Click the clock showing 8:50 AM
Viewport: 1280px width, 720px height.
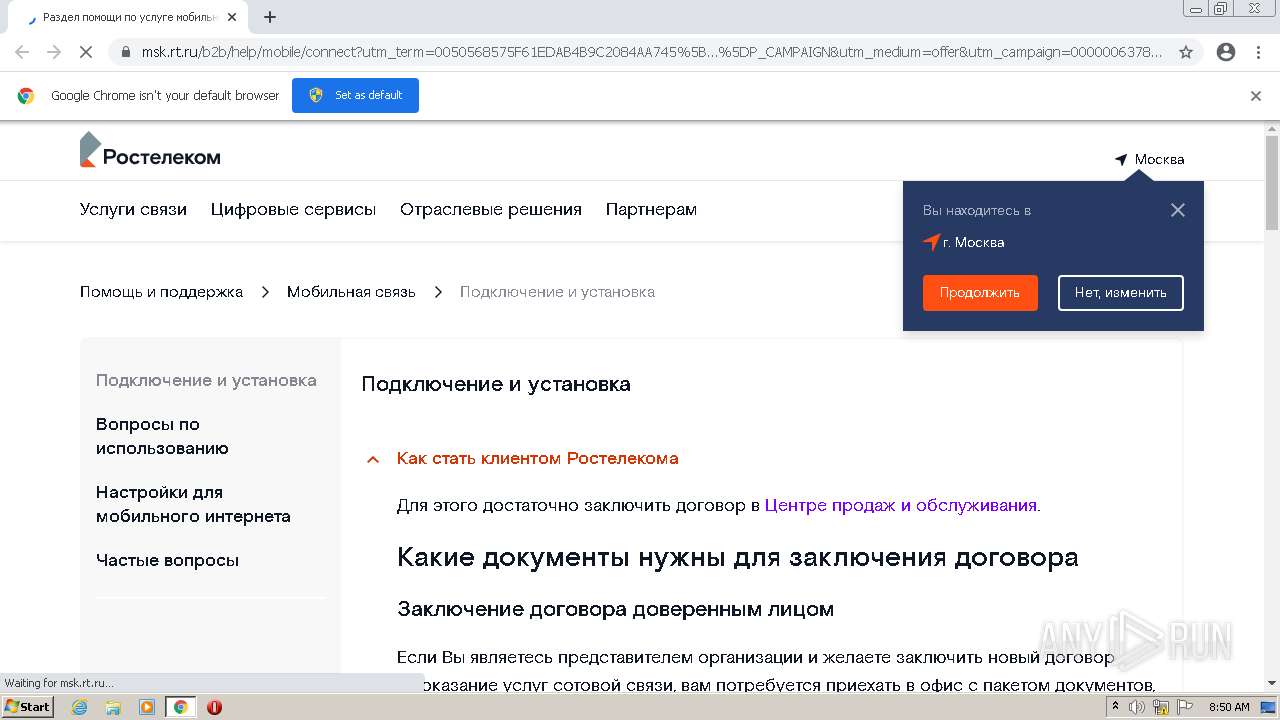[x=1229, y=707]
